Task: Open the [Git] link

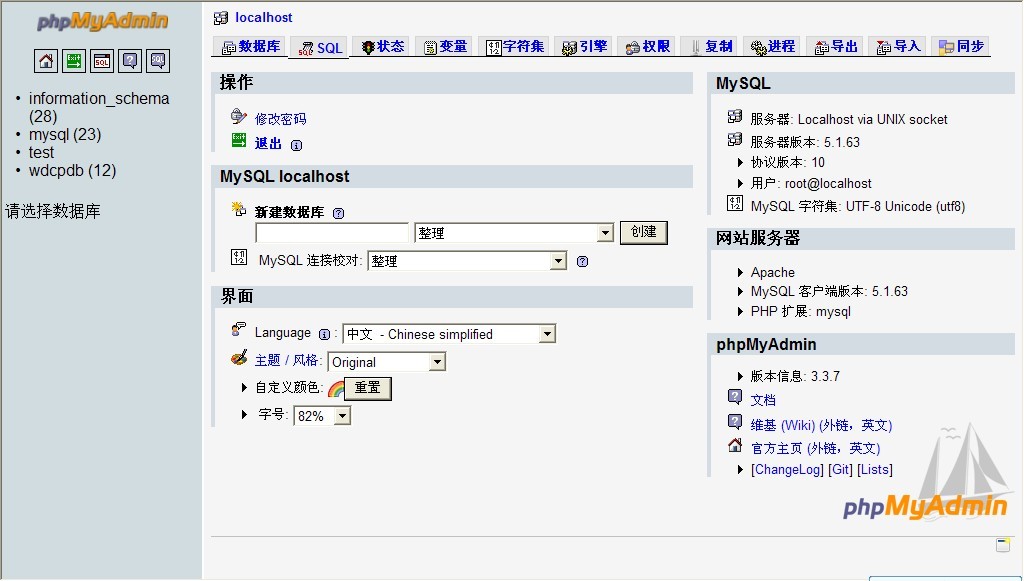Action: (x=840, y=469)
